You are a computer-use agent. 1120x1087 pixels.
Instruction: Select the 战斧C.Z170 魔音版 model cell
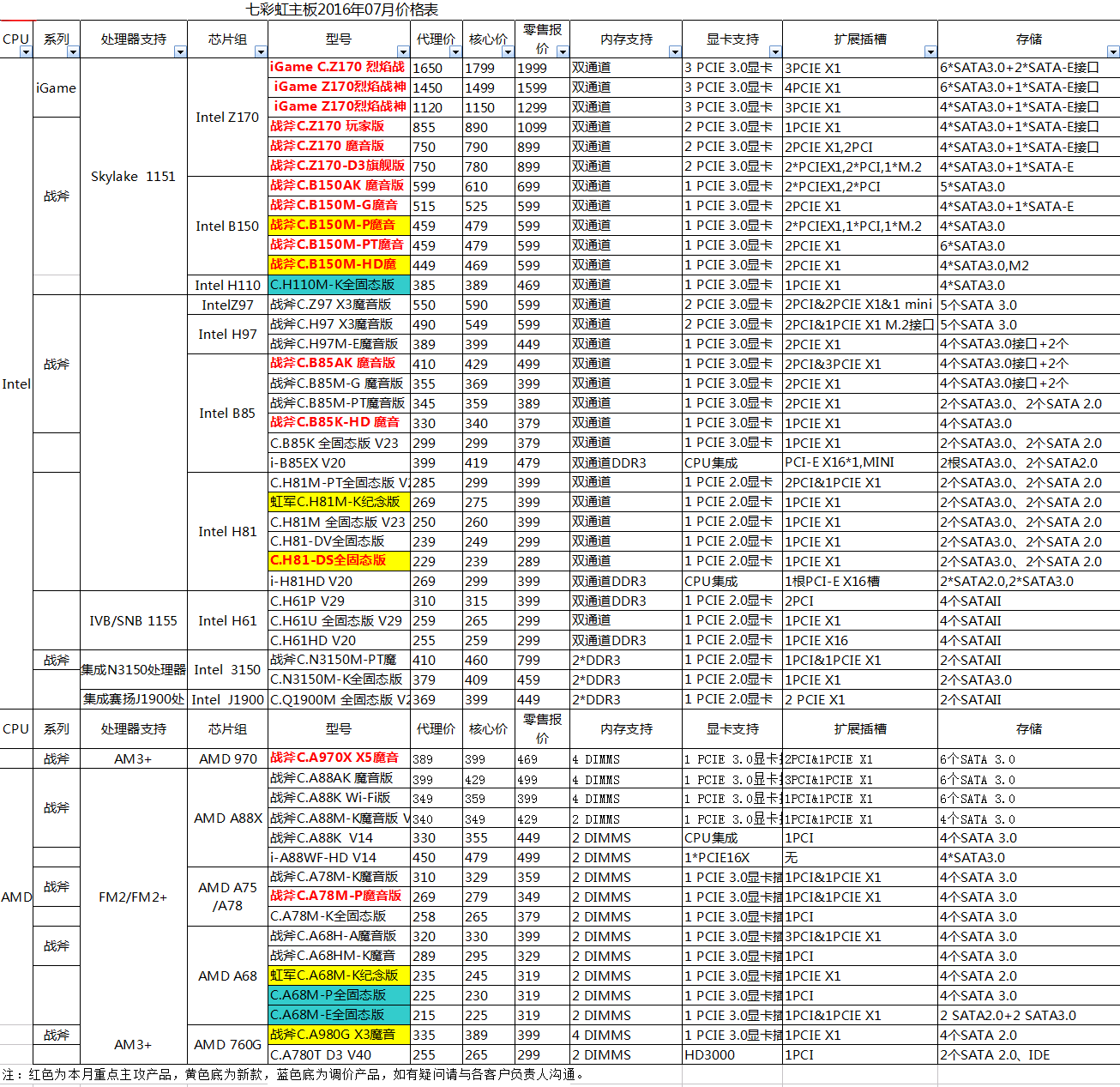339,146
